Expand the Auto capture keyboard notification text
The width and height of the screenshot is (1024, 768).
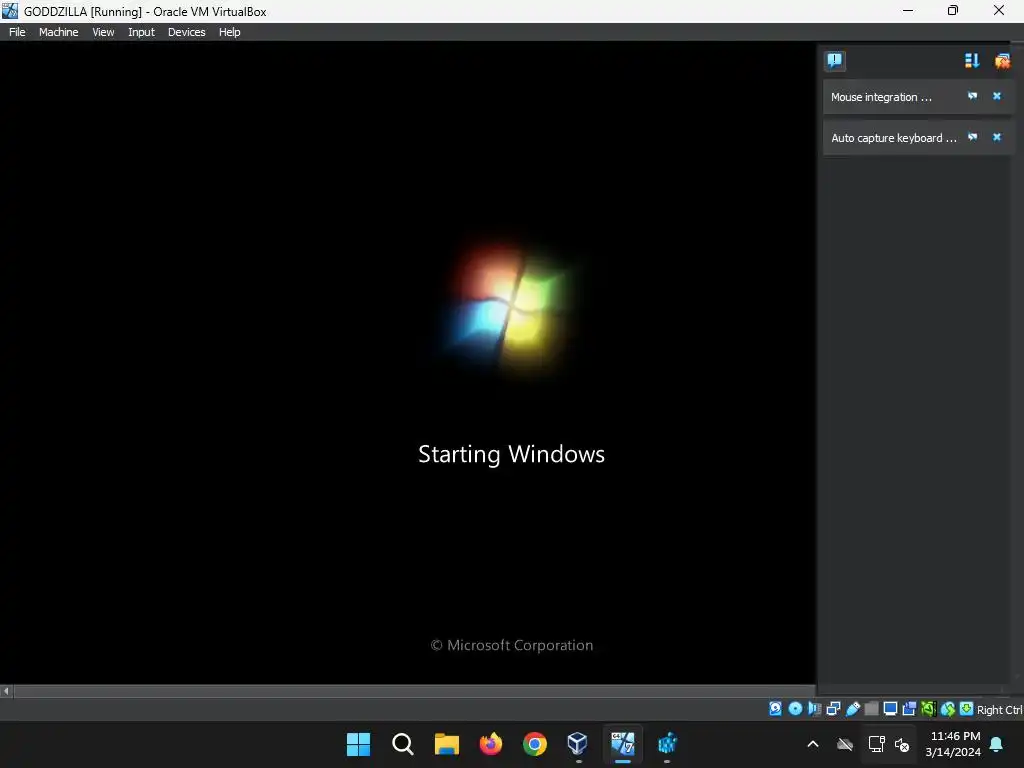click(x=893, y=138)
